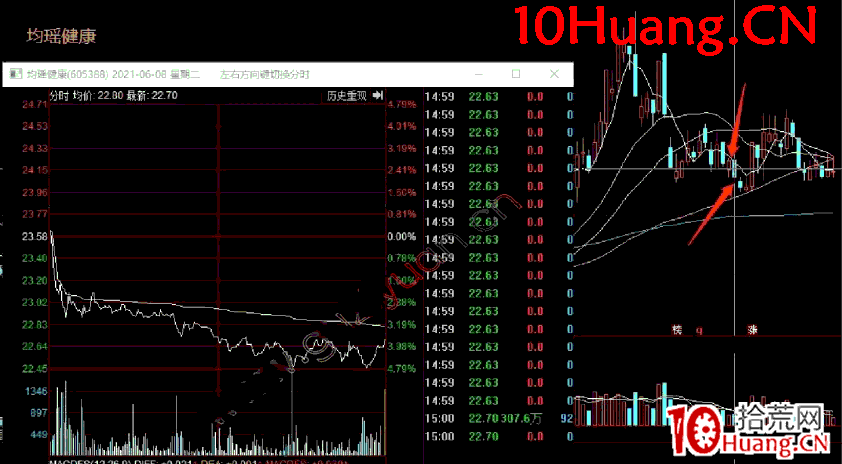Click the 最新: 22.70 latest price readout

(x=153, y=96)
